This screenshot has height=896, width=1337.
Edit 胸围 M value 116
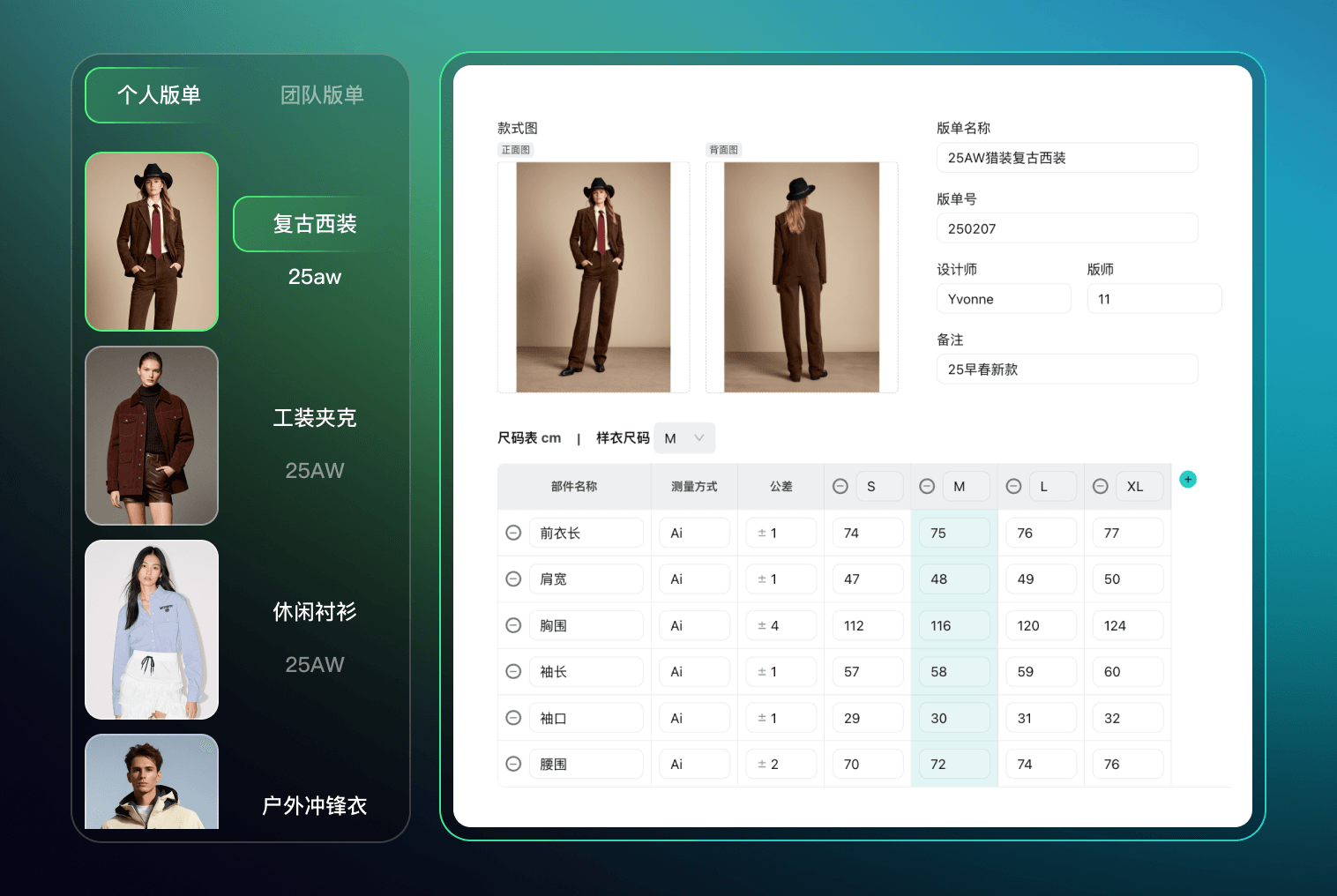click(x=954, y=625)
